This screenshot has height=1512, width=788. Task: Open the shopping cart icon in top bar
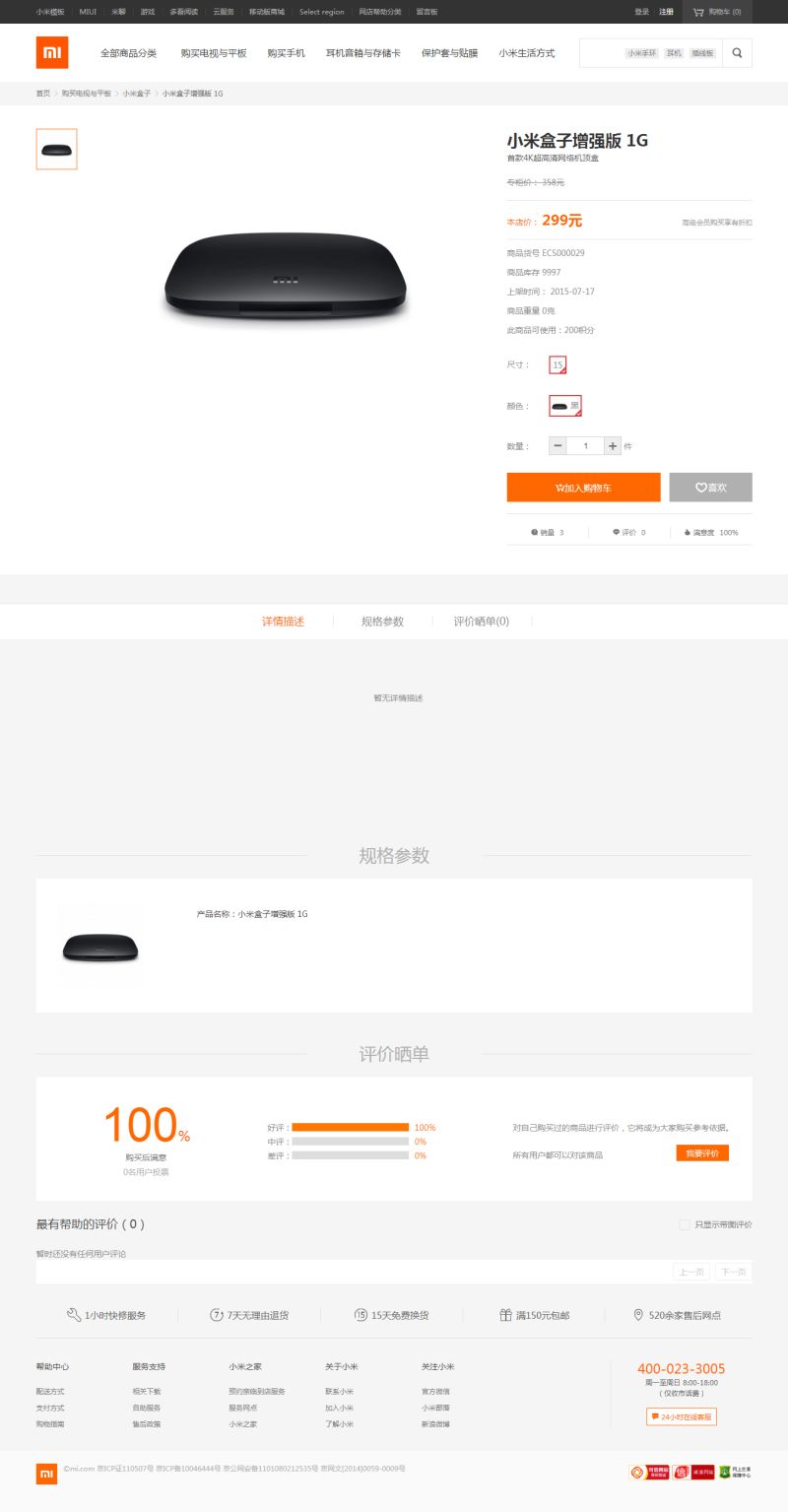(698, 12)
